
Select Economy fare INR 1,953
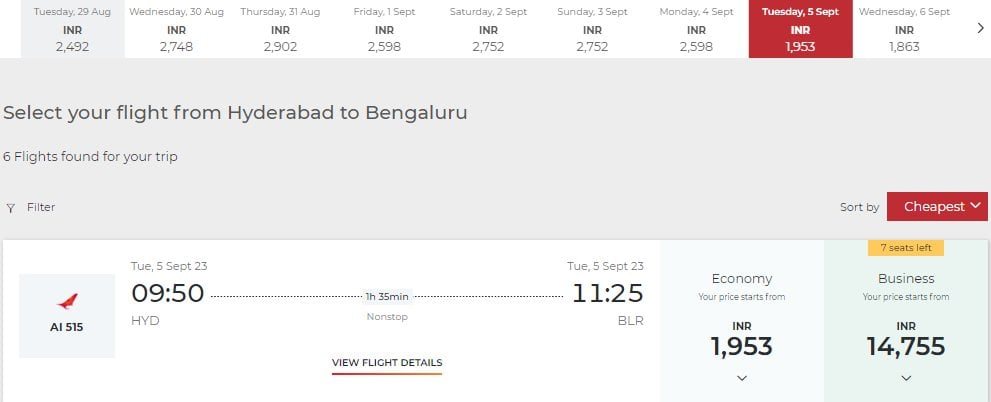pos(742,340)
